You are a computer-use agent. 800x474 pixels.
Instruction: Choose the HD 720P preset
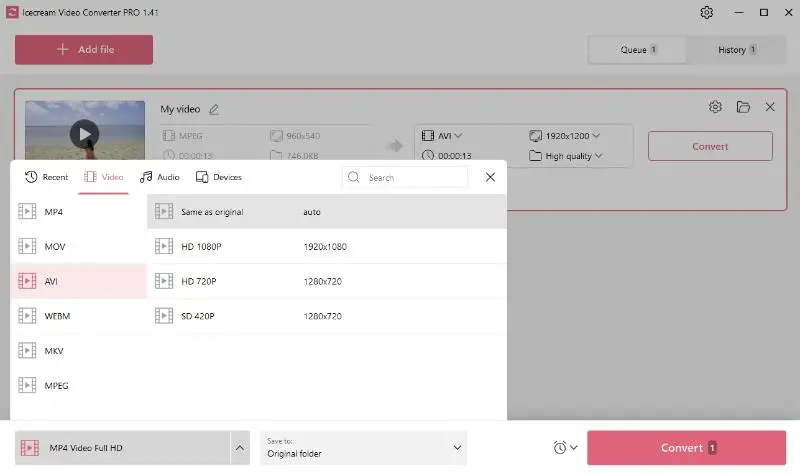327,281
